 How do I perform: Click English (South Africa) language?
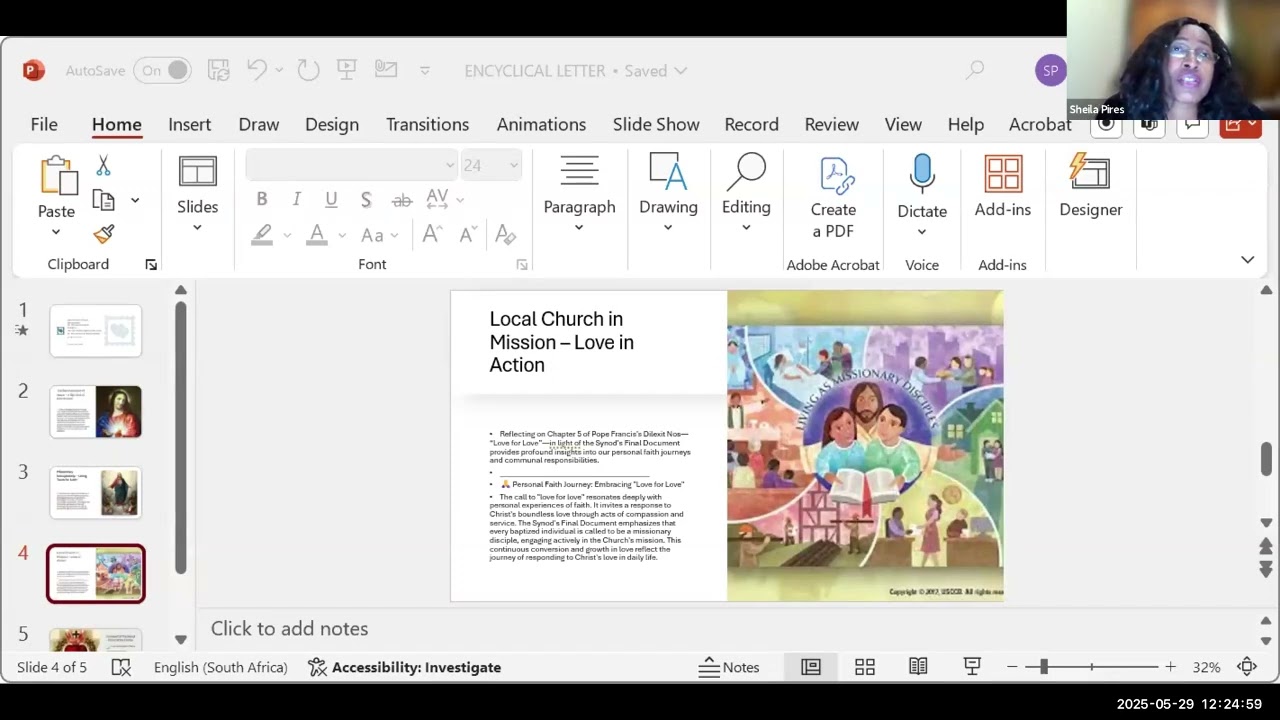(x=220, y=667)
